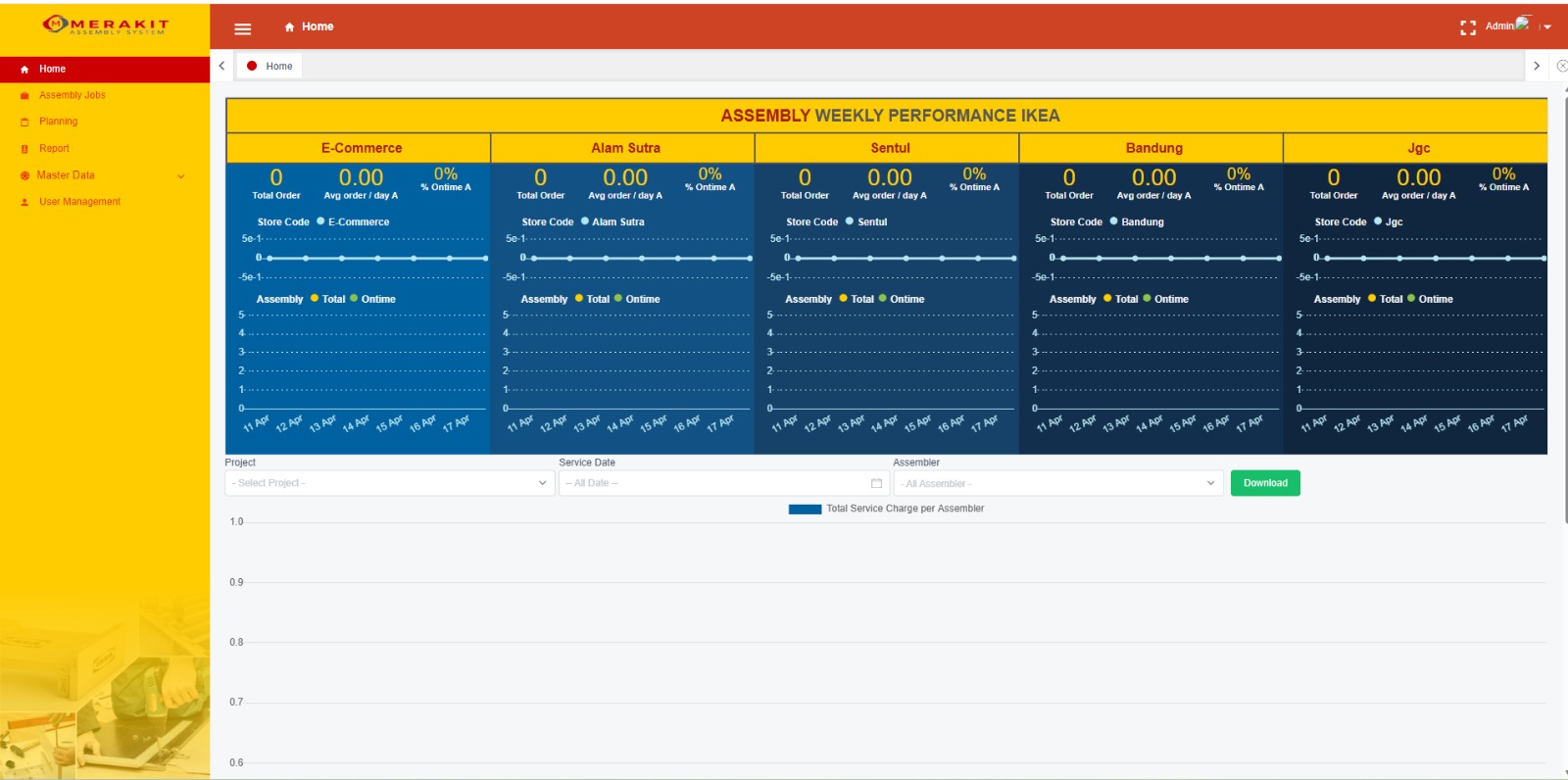
Task: Click the Assembly Jobs sidebar icon
Action: pyautogui.click(x=24, y=96)
